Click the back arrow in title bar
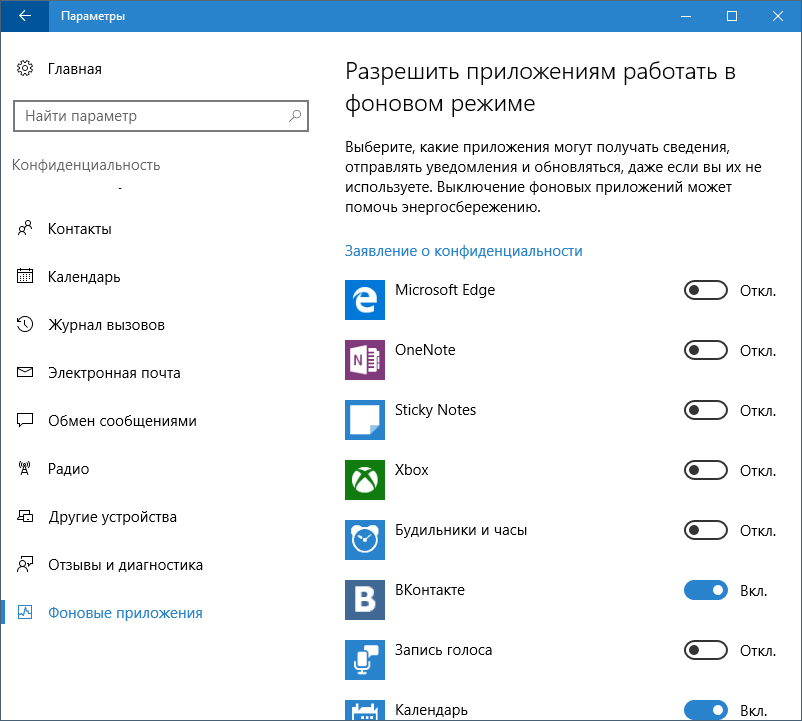 pyautogui.click(x=25, y=16)
